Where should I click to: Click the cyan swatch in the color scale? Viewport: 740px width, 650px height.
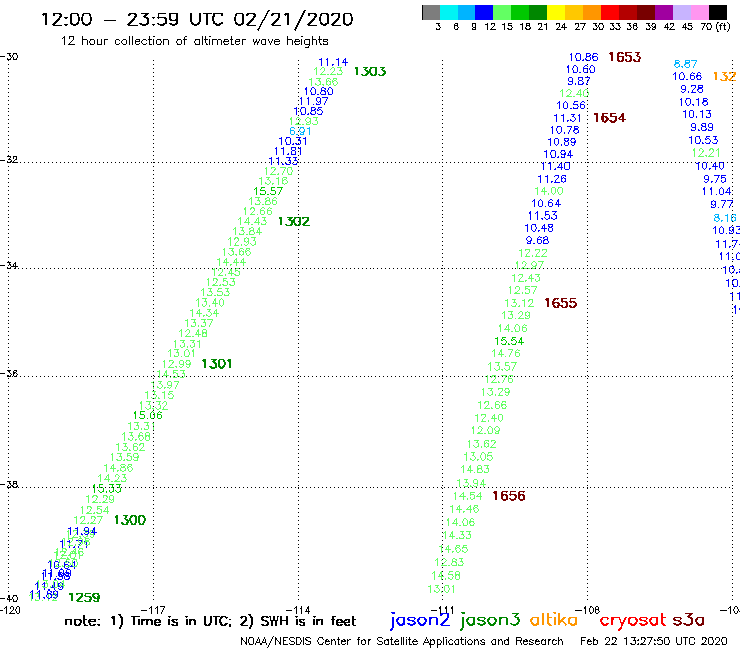click(x=449, y=12)
